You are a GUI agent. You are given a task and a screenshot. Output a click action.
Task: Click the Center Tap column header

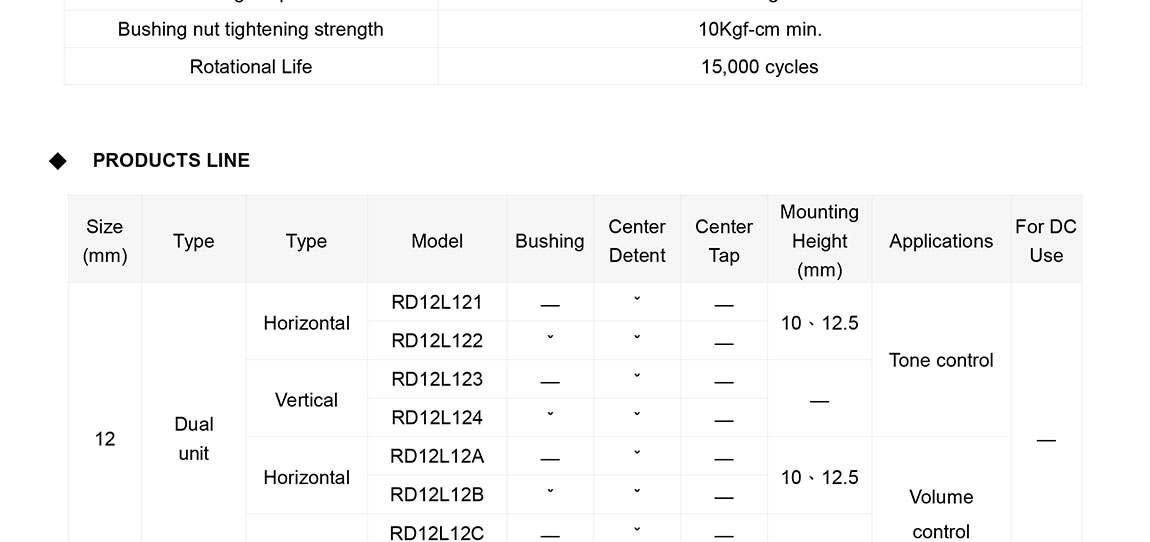pyautogui.click(x=724, y=241)
